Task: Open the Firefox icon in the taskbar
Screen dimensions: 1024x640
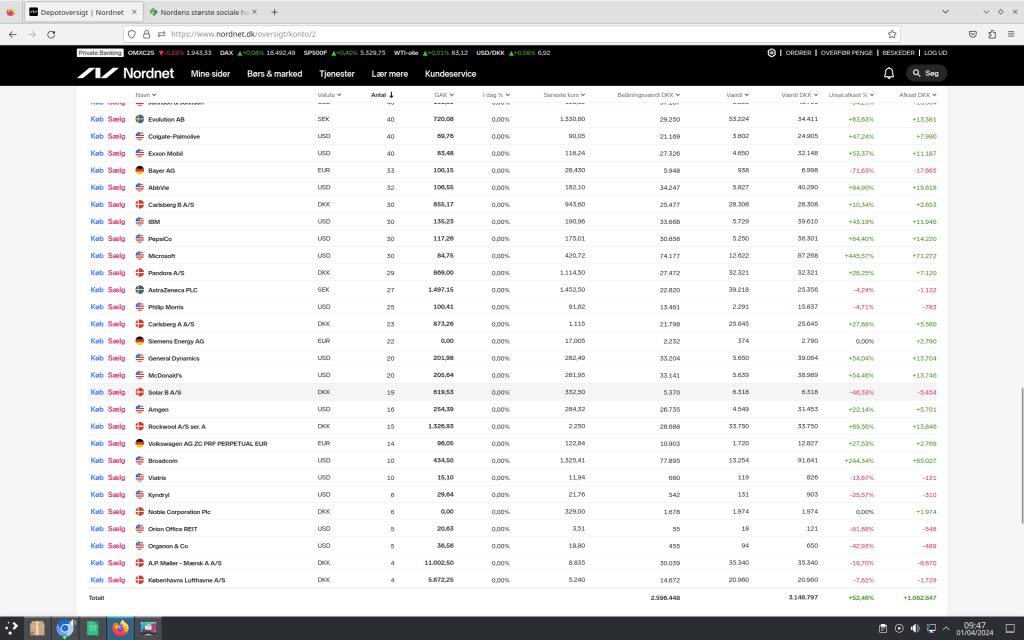Action: (x=120, y=628)
